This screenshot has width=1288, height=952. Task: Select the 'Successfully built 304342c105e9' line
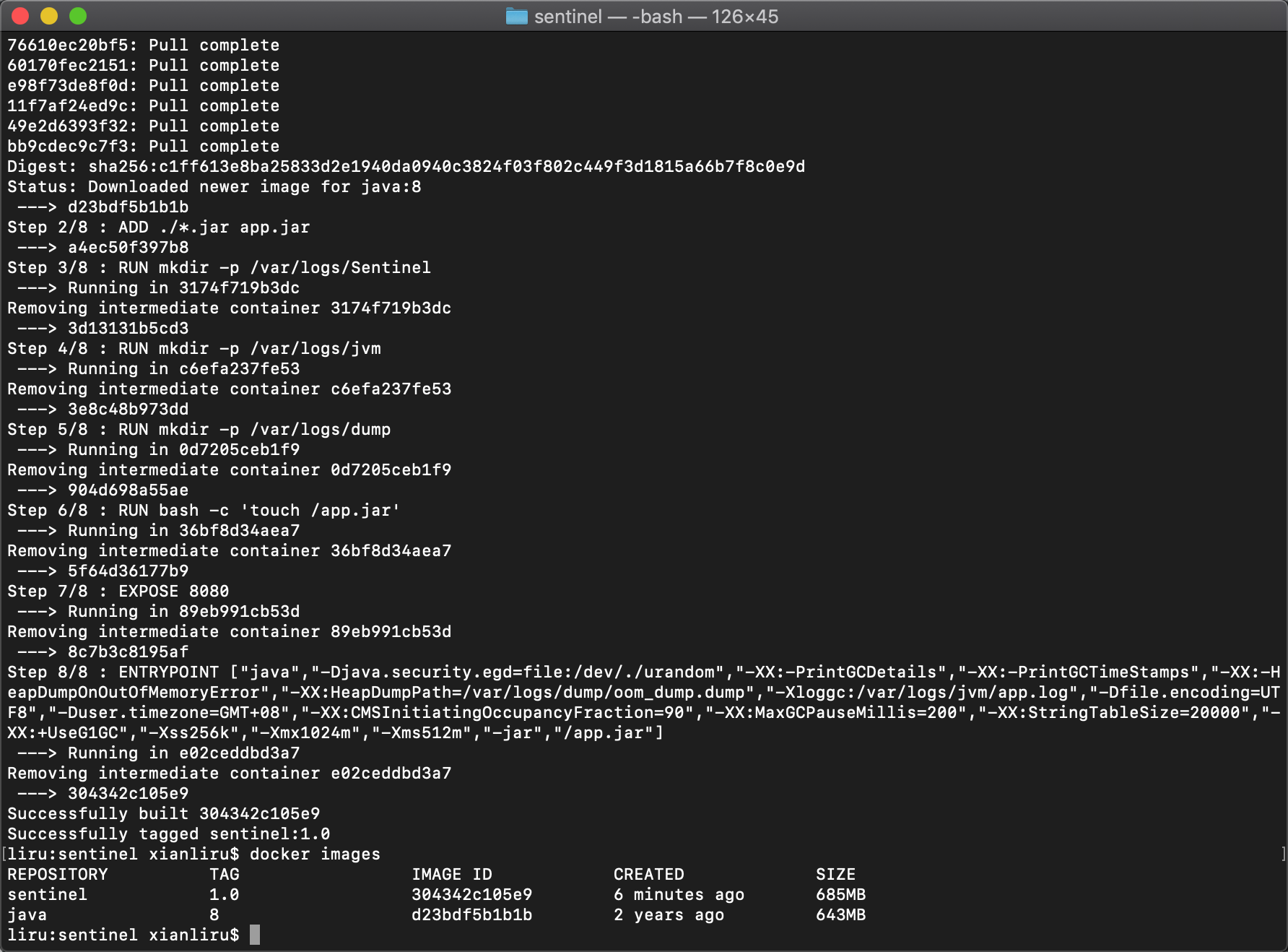click(163, 813)
